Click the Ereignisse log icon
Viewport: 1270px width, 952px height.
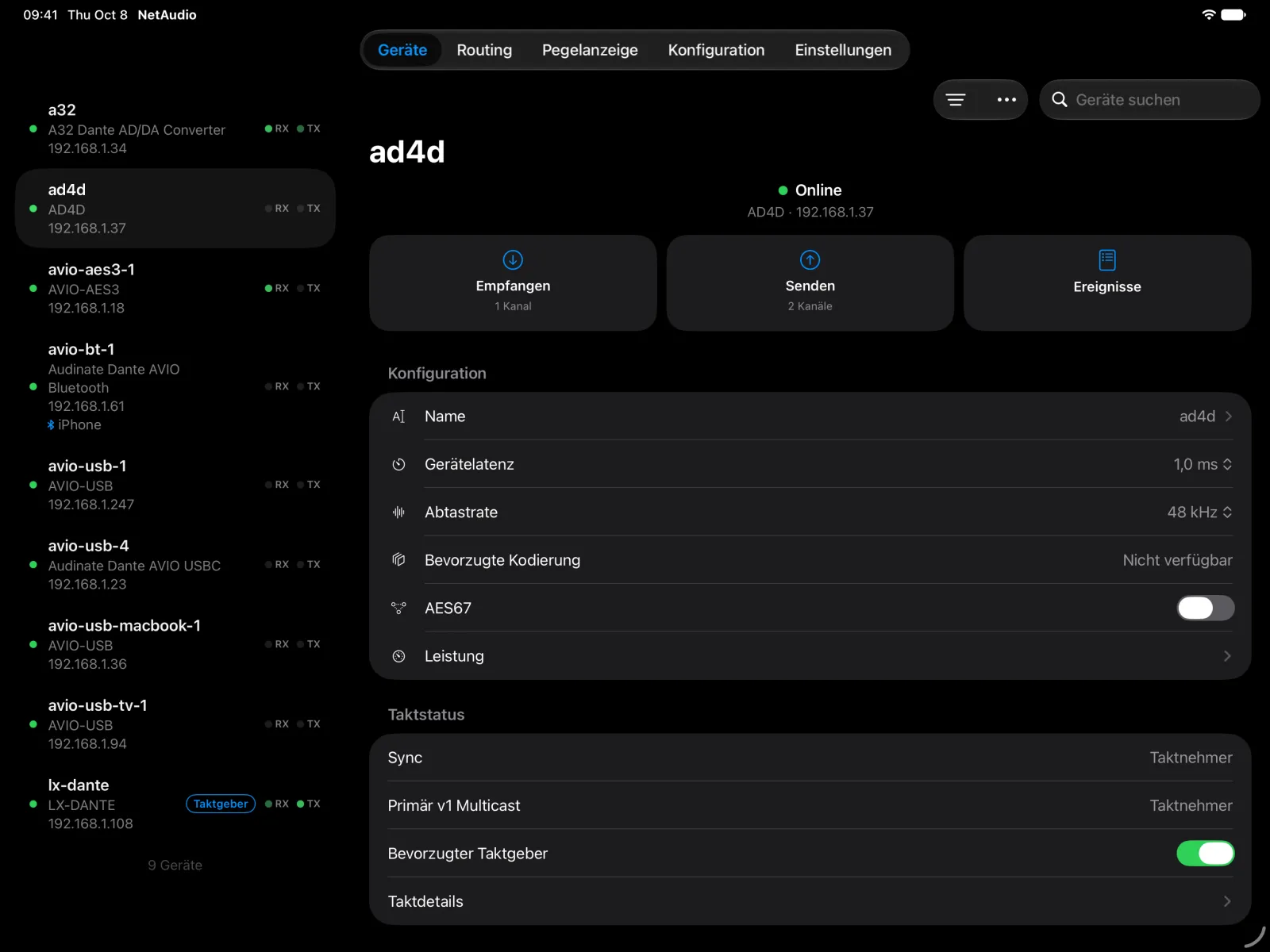tap(1107, 259)
